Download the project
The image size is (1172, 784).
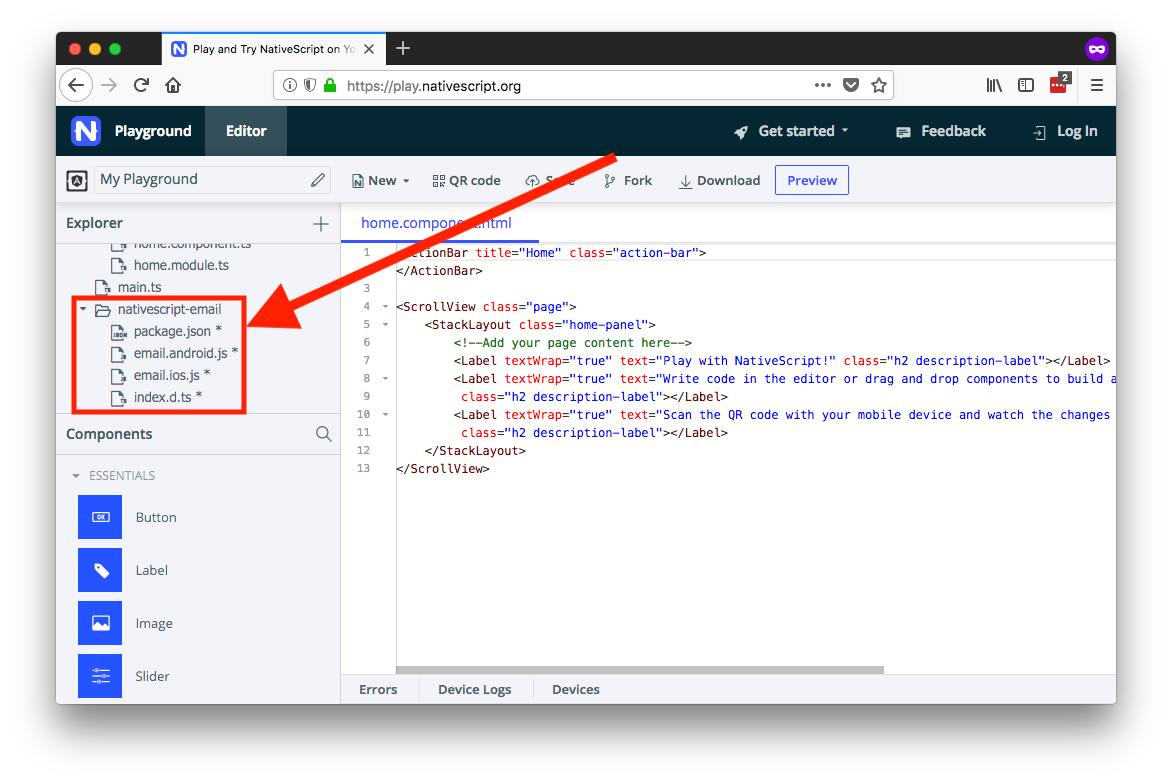[x=719, y=180]
